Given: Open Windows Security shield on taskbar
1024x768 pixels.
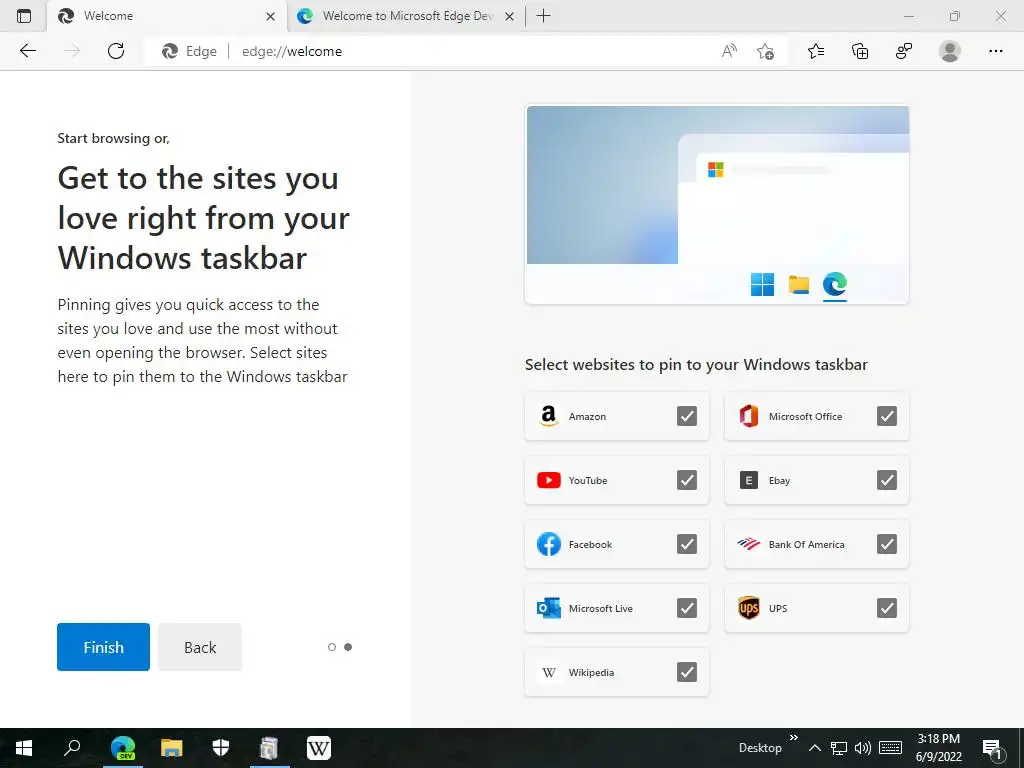Looking at the screenshot, I should click(x=221, y=748).
